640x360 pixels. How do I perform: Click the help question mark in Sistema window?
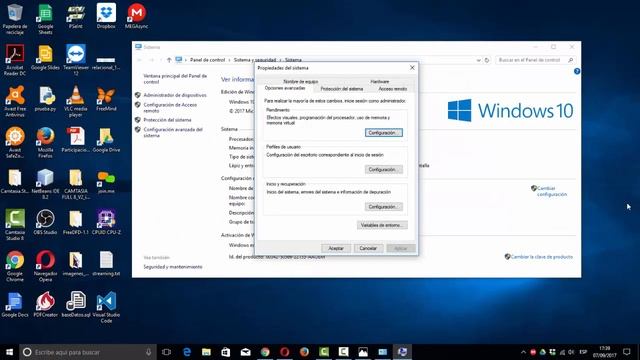pyautogui.click(x=577, y=71)
